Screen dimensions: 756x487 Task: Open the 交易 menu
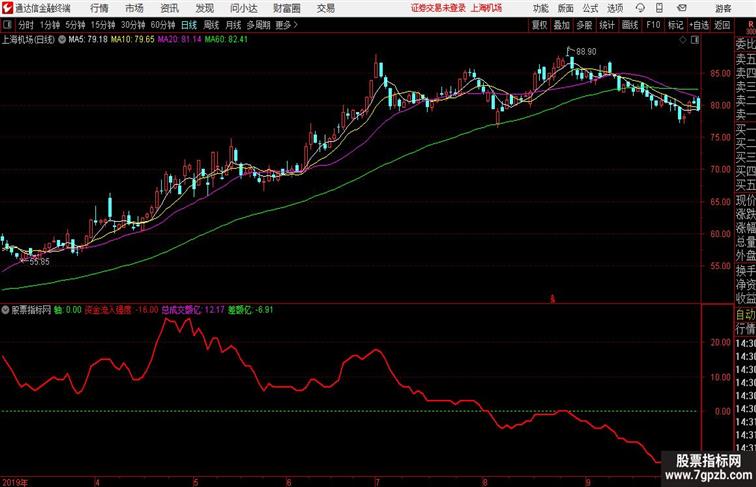click(x=326, y=8)
